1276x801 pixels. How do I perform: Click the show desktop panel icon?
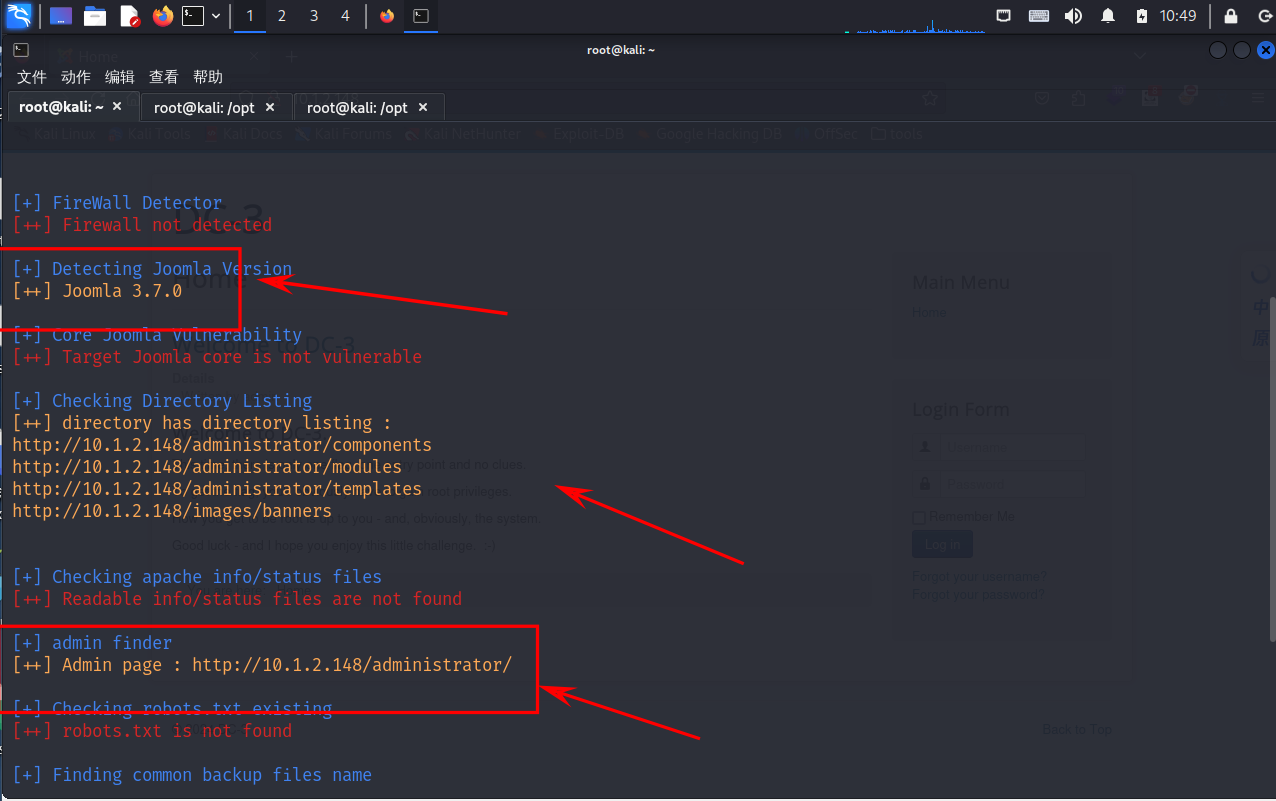(x=61, y=16)
